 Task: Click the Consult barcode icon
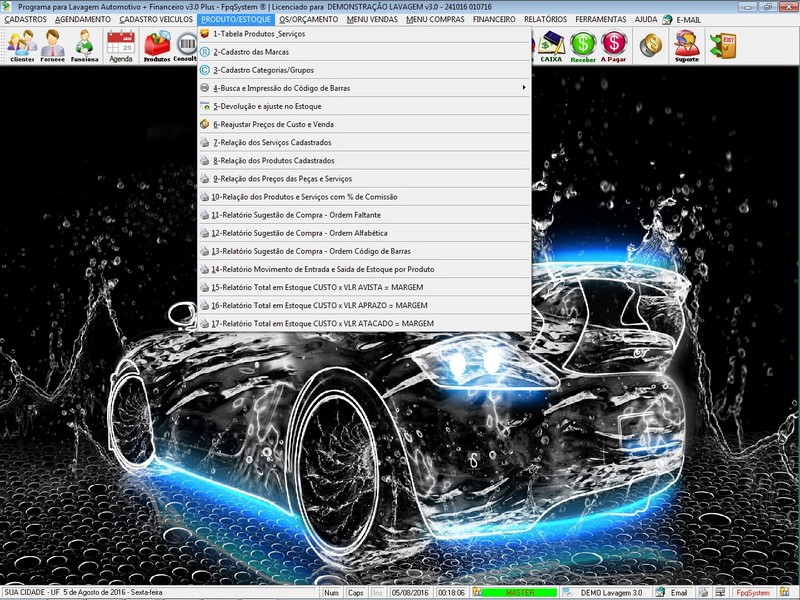tap(186, 45)
